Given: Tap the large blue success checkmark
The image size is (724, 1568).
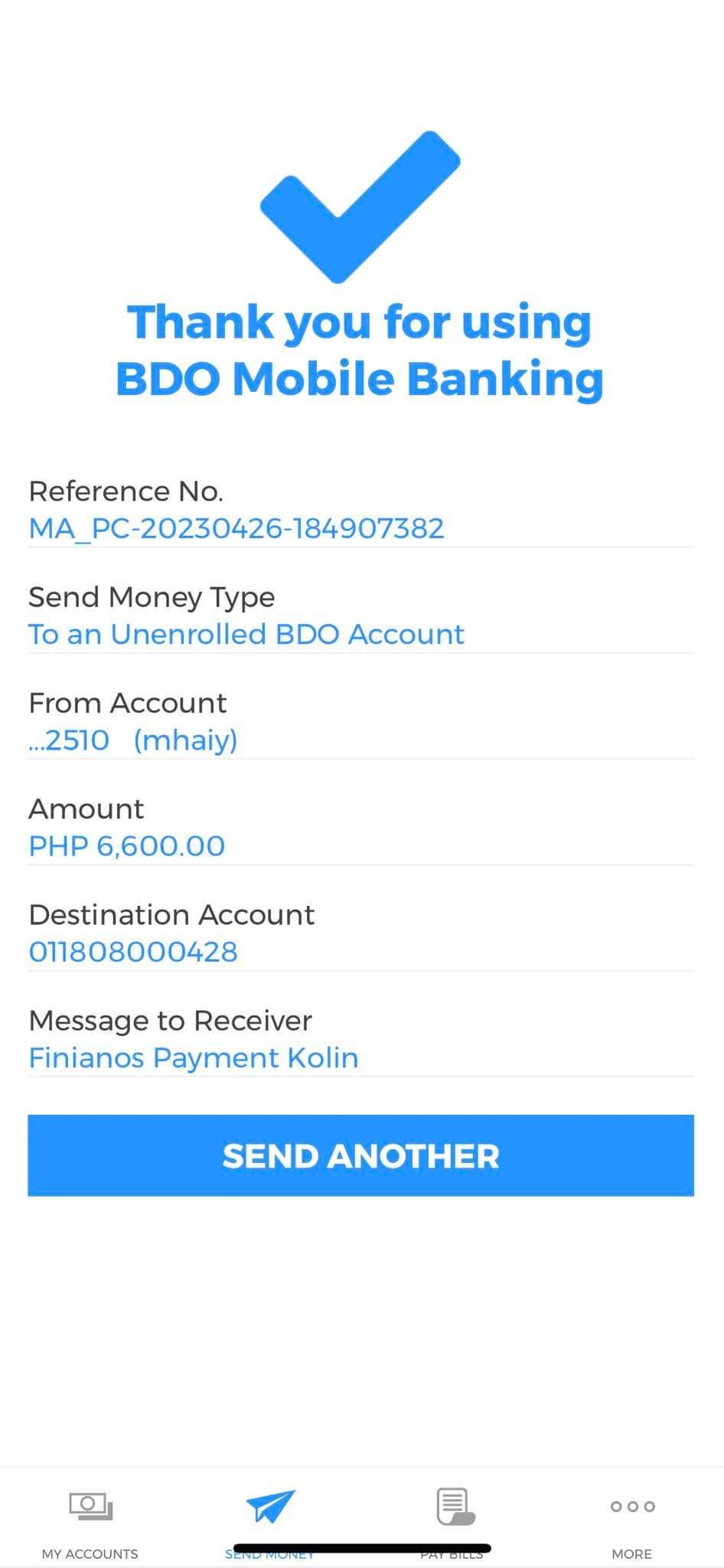Looking at the screenshot, I should tap(360, 205).
